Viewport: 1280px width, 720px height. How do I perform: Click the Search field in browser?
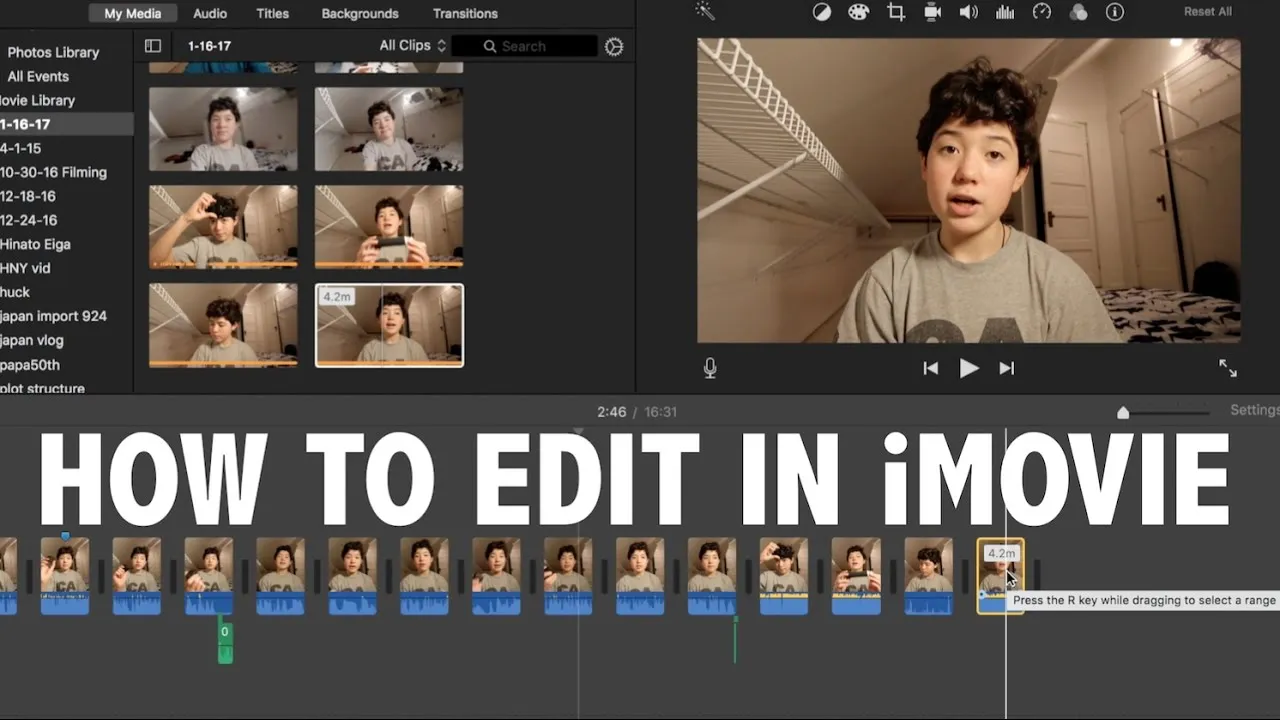pos(524,46)
